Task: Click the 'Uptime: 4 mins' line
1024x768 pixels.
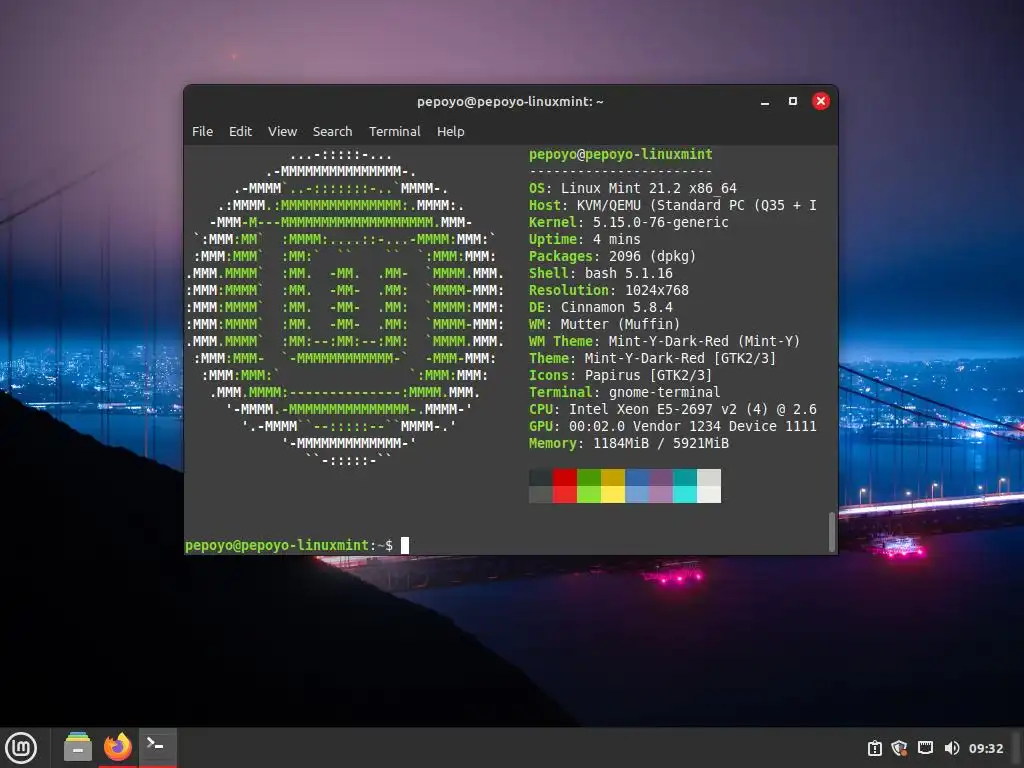Action: click(584, 239)
